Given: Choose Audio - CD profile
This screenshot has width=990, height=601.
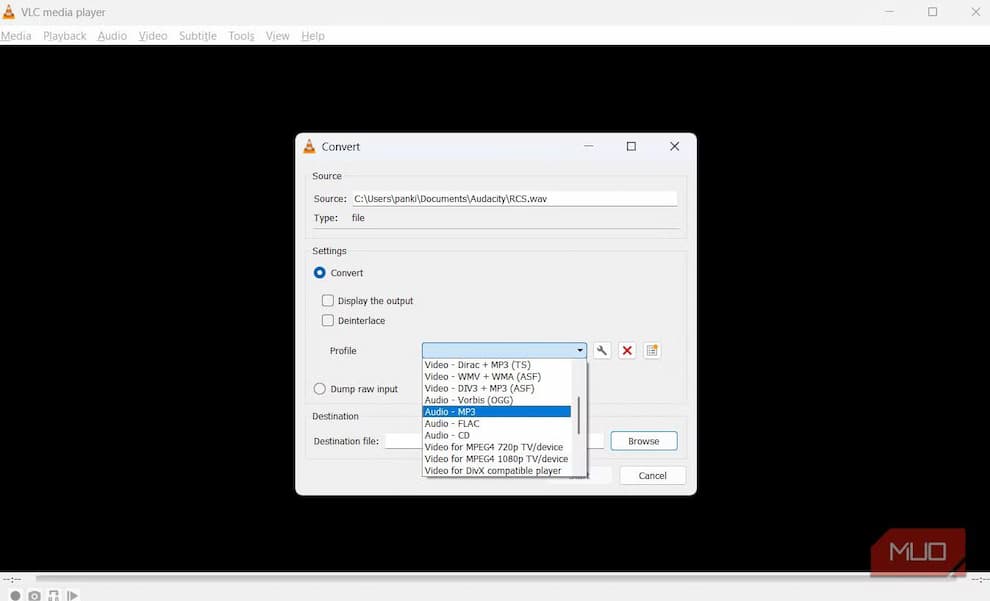Looking at the screenshot, I should pos(496,436).
